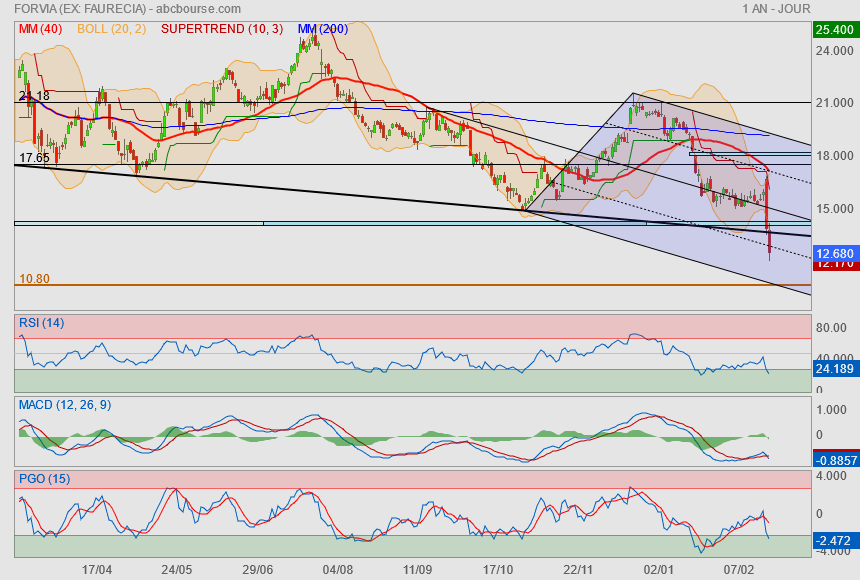Click the 10.80 support level label
The height and width of the screenshot is (580, 860).
[x=34, y=278]
